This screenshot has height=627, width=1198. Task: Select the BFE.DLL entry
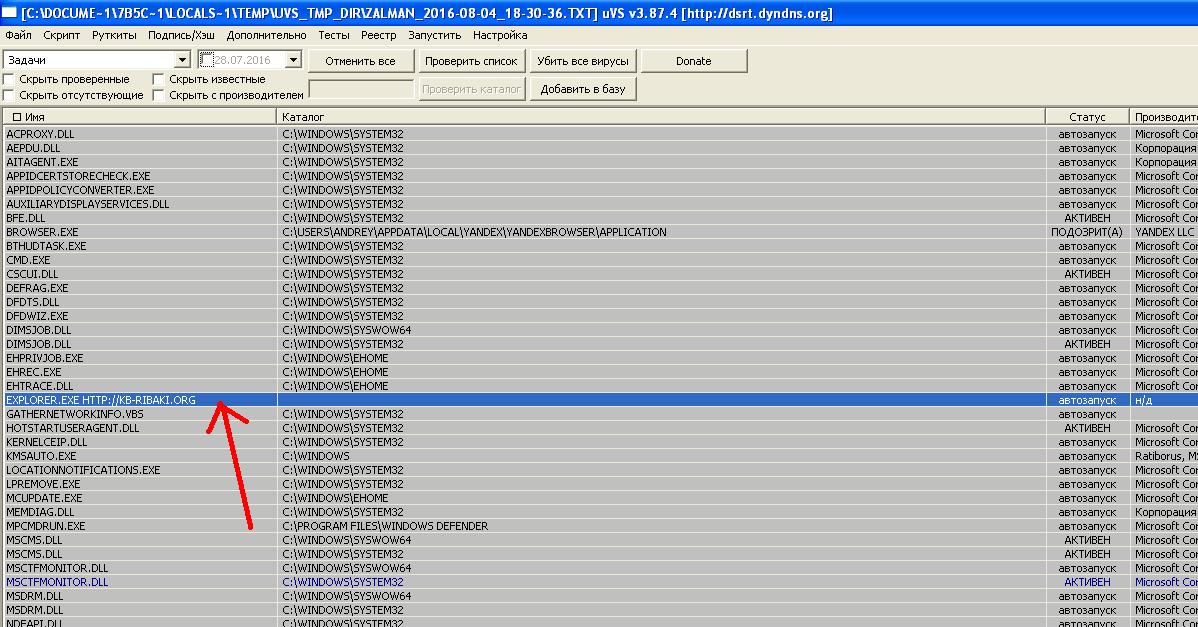click(x=25, y=218)
